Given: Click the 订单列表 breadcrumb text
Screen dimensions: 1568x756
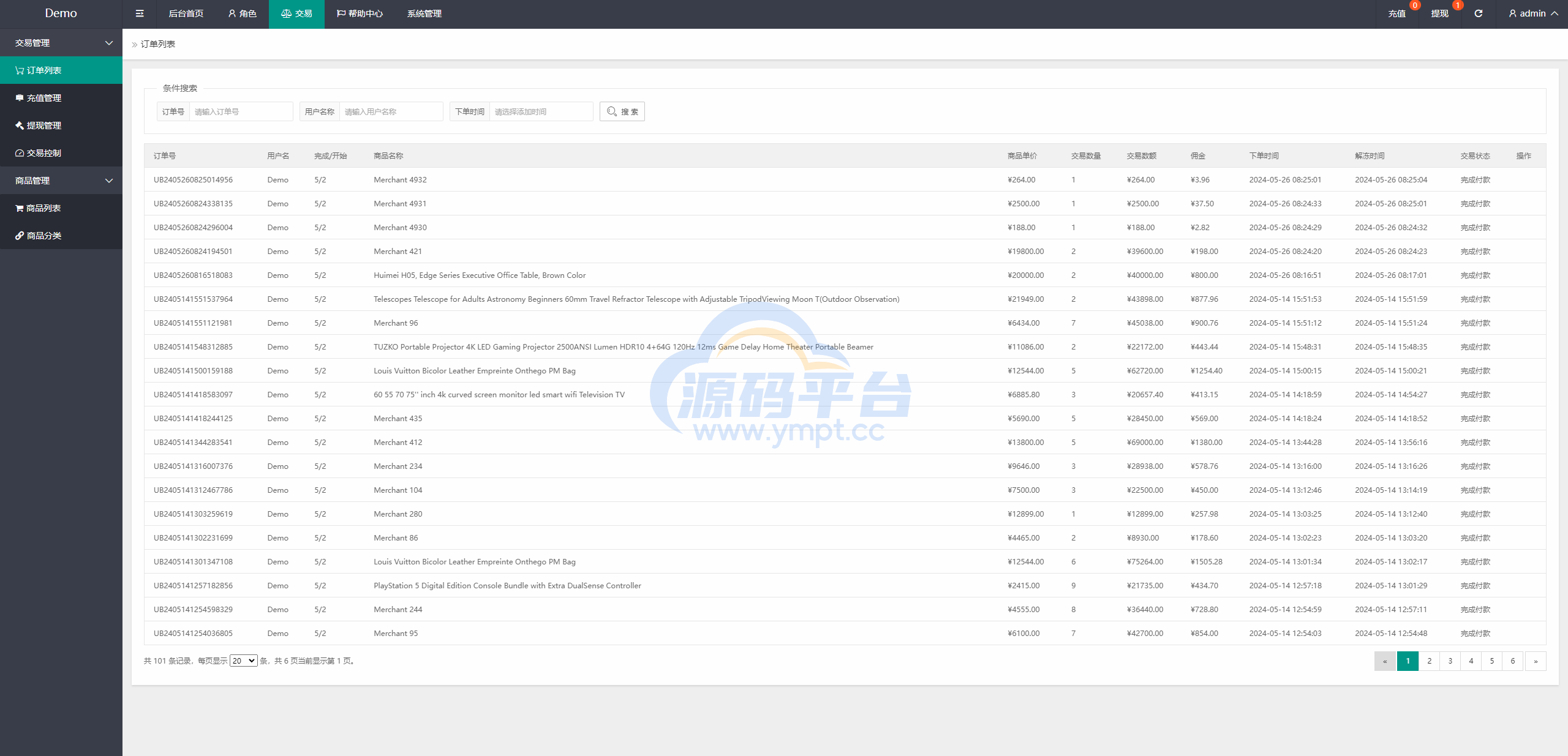Looking at the screenshot, I should click(158, 44).
